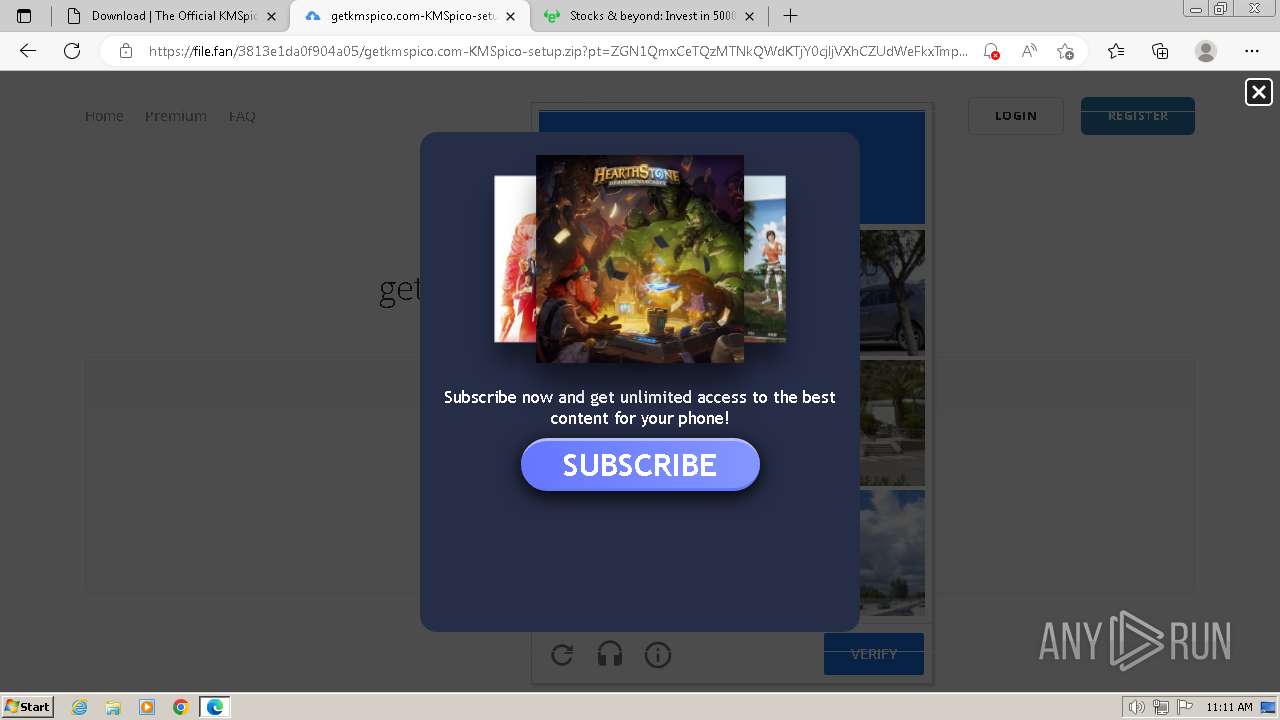
Task: Switch to the audio captcha headphones icon
Action: (610, 655)
